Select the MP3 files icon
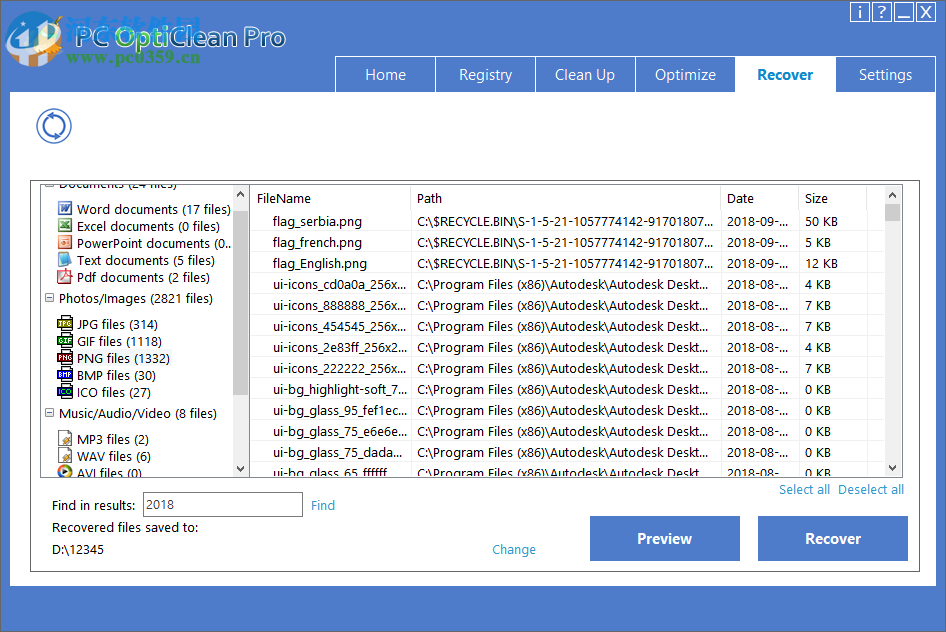Screen dimensions: 946x632 pos(65,438)
